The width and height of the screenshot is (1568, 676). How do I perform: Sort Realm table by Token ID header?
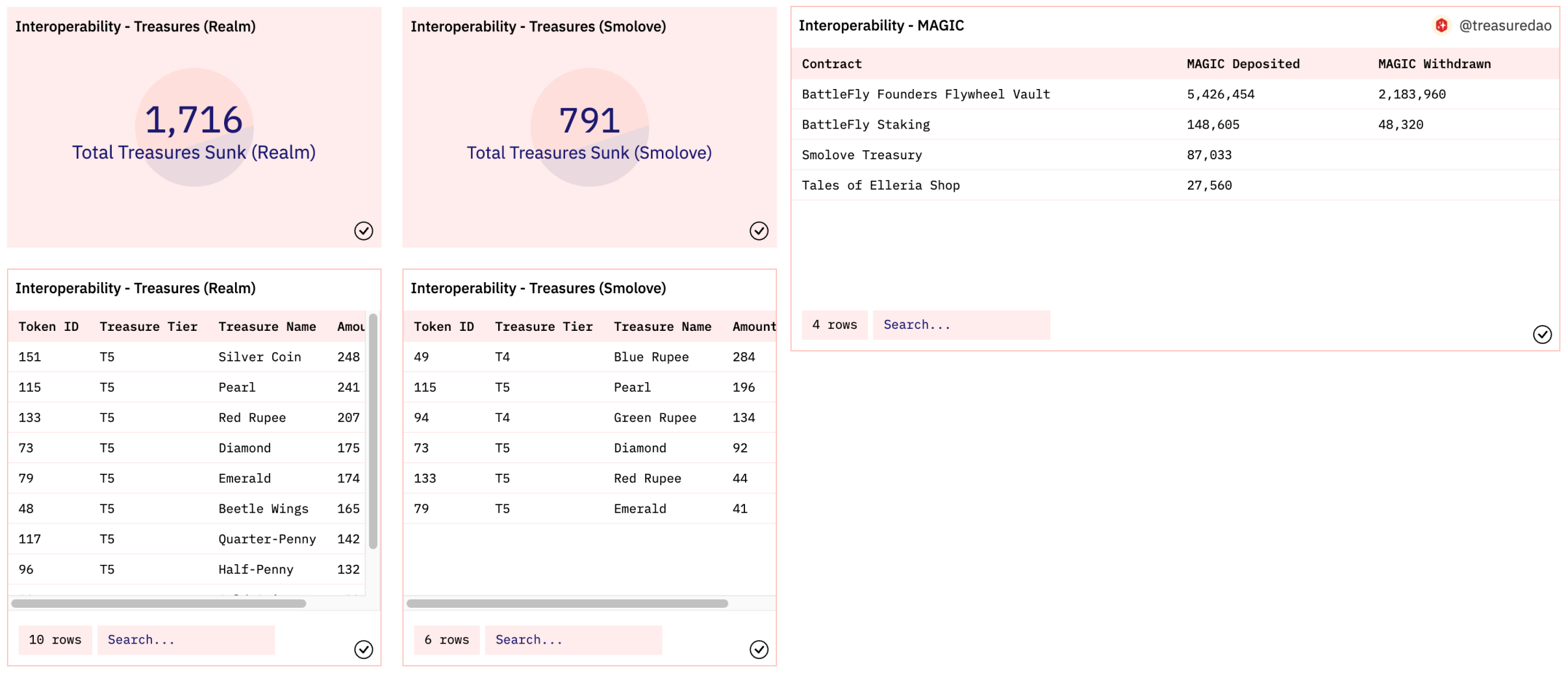click(x=49, y=326)
